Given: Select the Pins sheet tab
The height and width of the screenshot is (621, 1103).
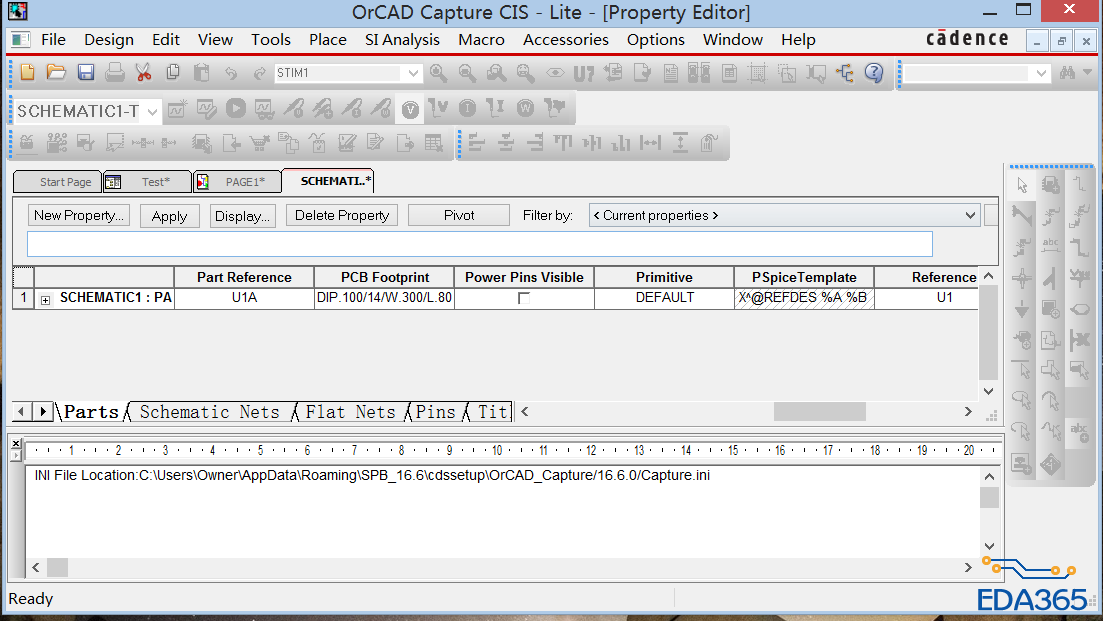Looking at the screenshot, I should click(x=435, y=411).
